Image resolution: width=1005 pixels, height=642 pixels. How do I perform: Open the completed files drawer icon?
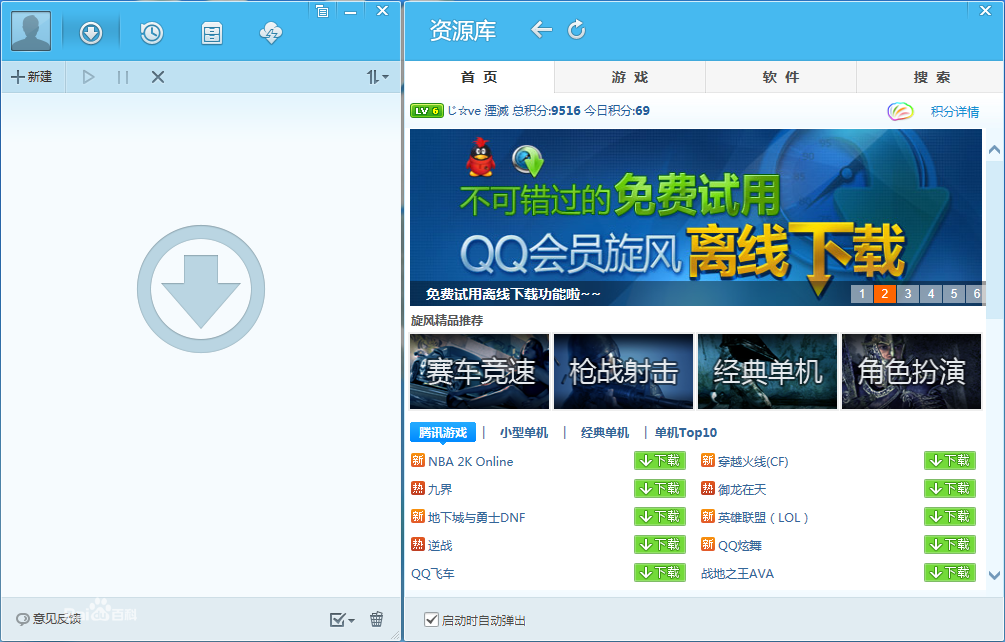[x=211, y=32]
